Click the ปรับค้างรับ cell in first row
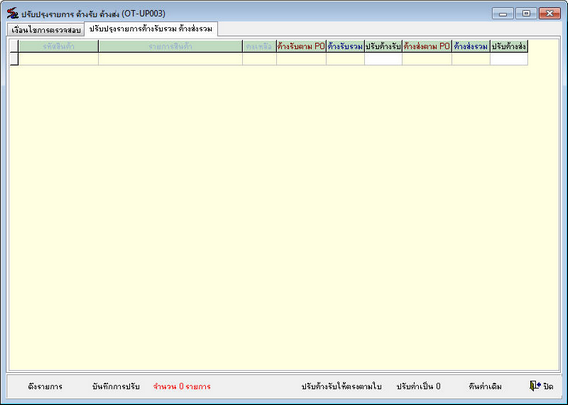 click(383, 59)
